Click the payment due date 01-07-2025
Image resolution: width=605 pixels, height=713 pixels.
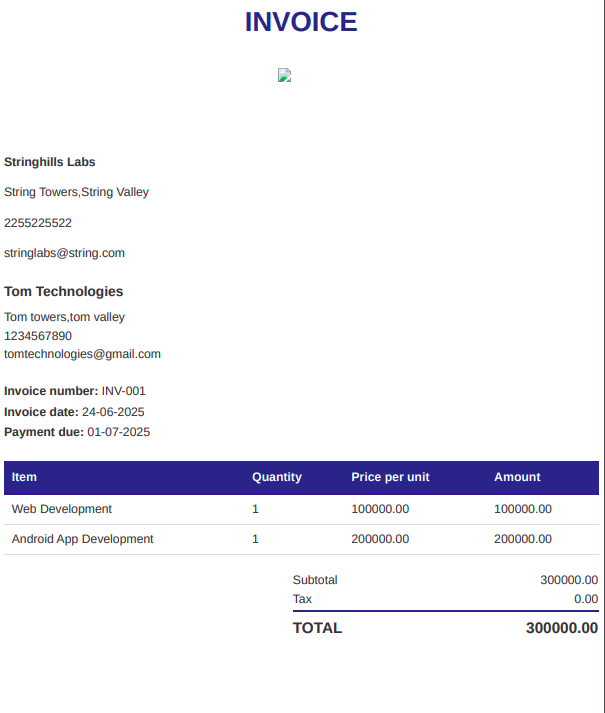click(x=118, y=432)
